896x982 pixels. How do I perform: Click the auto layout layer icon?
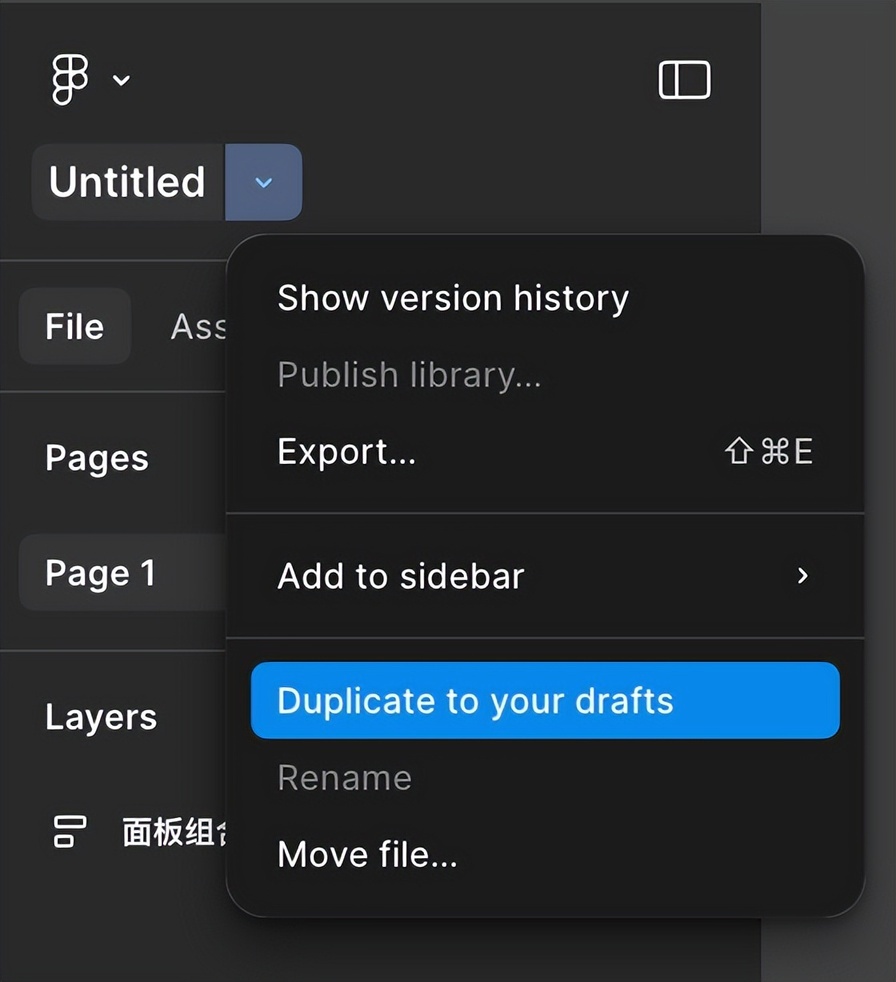click(69, 832)
